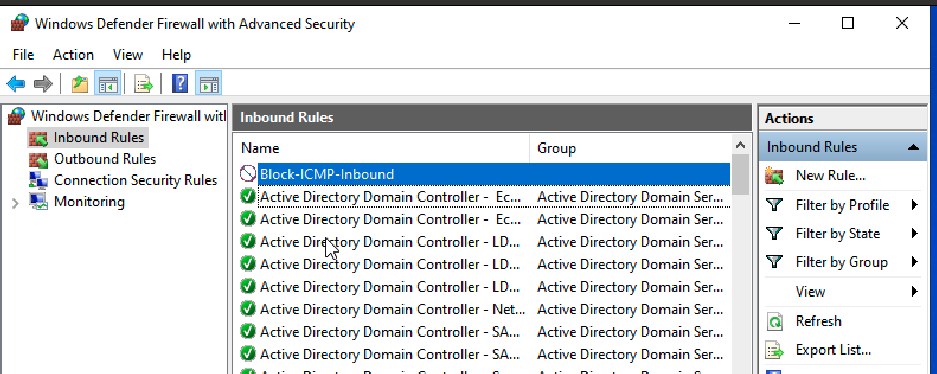Viewport: 937px width, 374px height.
Task: Click the Actions pane title
Action: point(789,118)
